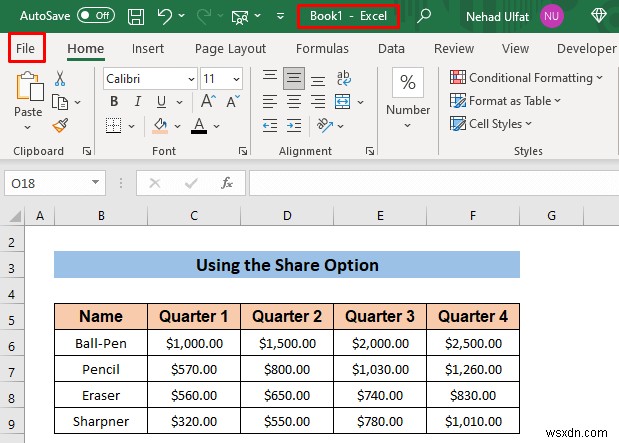Viewport: 619px width, 443px height.
Task: Click the Copy icon
Action: coord(60,102)
